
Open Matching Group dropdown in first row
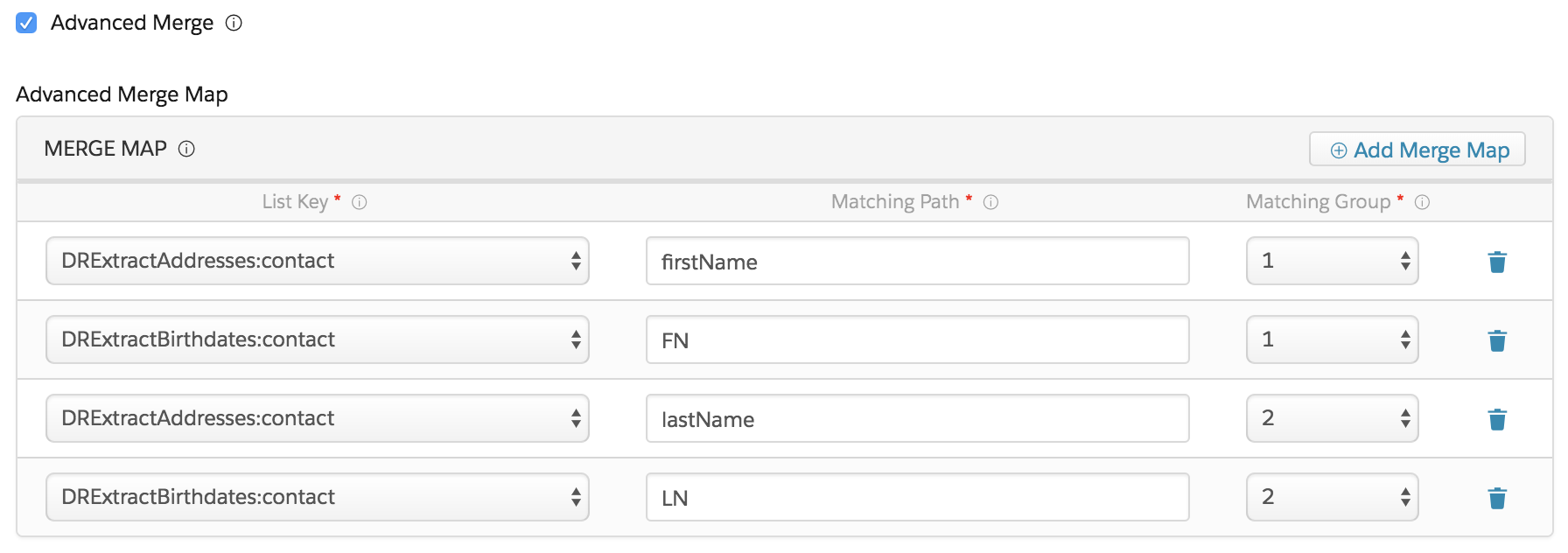[x=1332, y=261]
